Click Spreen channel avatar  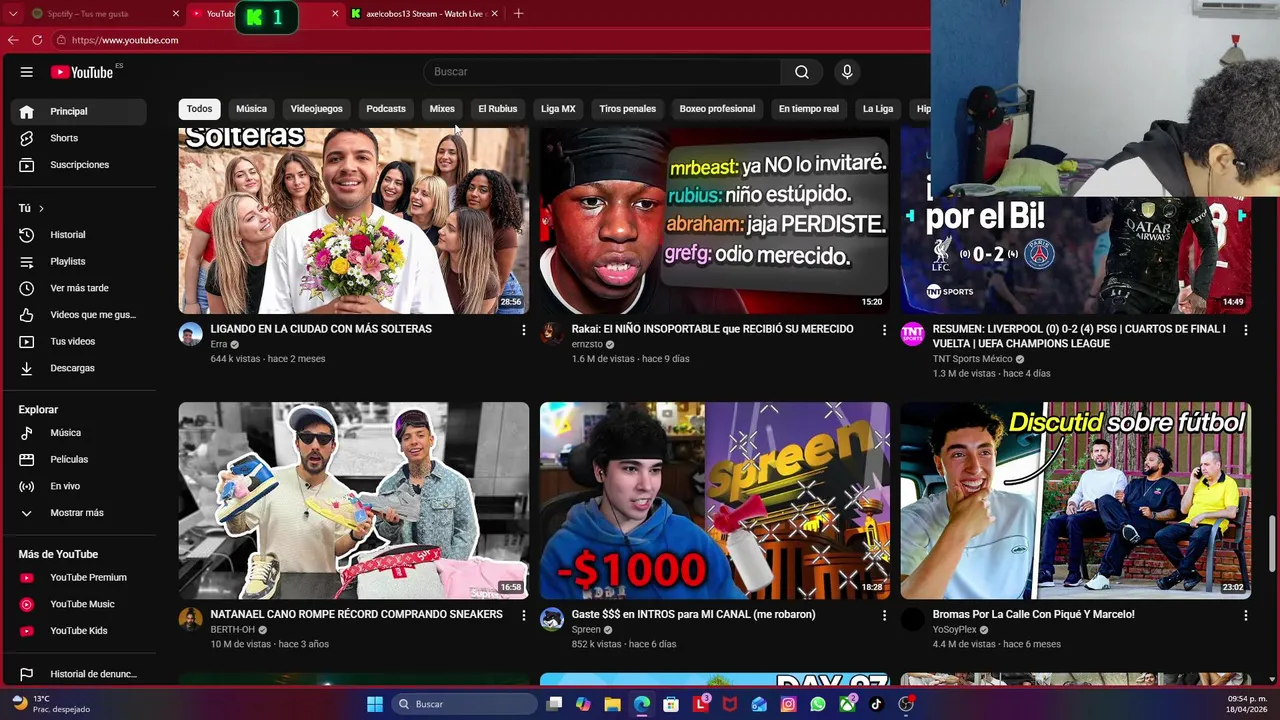click(551, 620)
